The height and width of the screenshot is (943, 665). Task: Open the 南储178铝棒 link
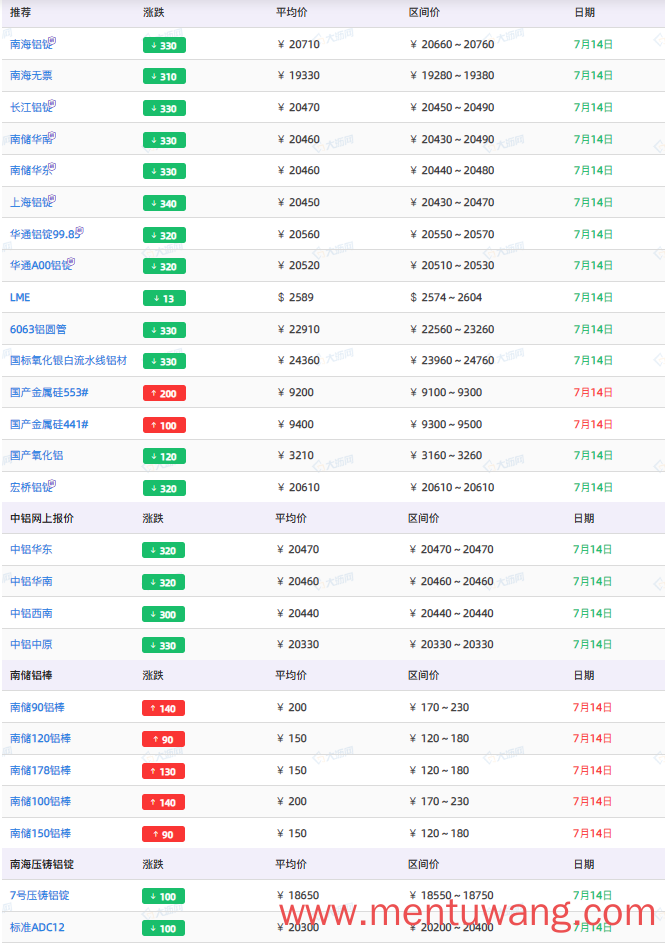[40, 770]
